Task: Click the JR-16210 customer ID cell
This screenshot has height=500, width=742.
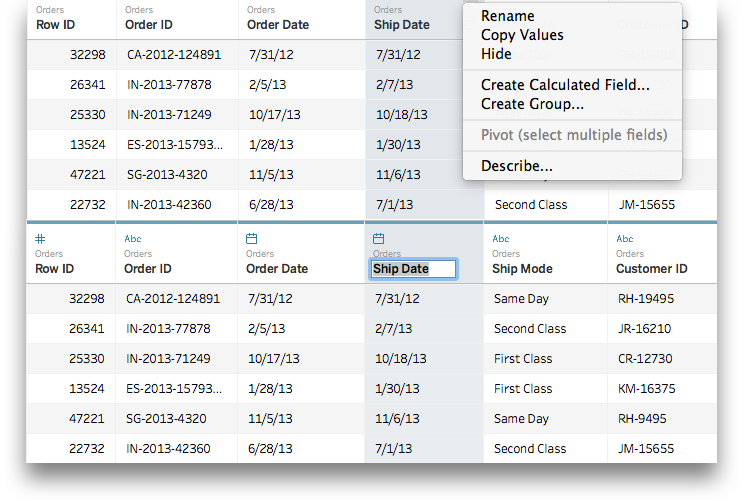Action: pyautogui.click(x=645, y=328)
